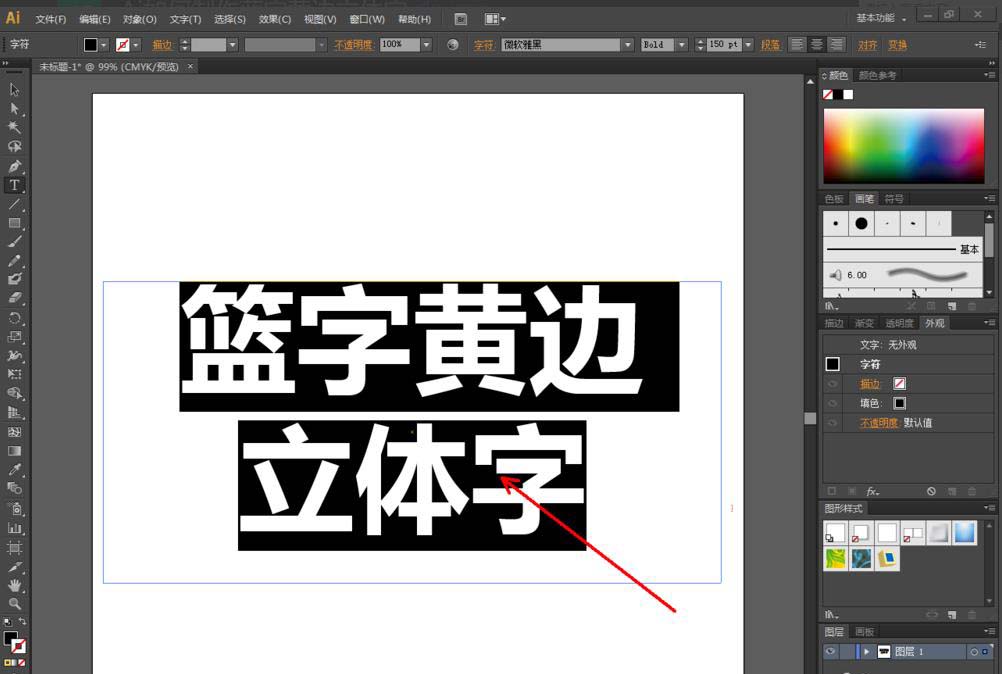Click the recolor artwork globe icon
Image resolution: width=1002 pixels, height=674 pixels.
[x=453, y=45]
